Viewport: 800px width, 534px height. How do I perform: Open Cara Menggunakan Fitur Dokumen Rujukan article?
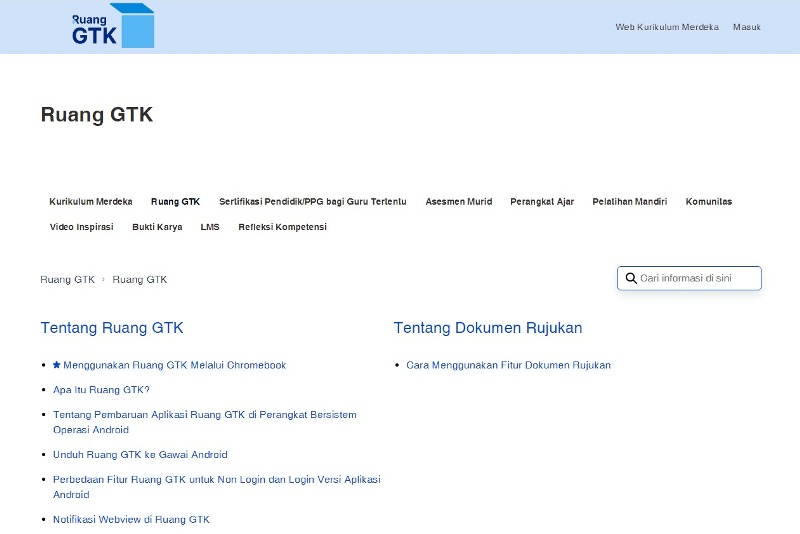click(508, 365)
